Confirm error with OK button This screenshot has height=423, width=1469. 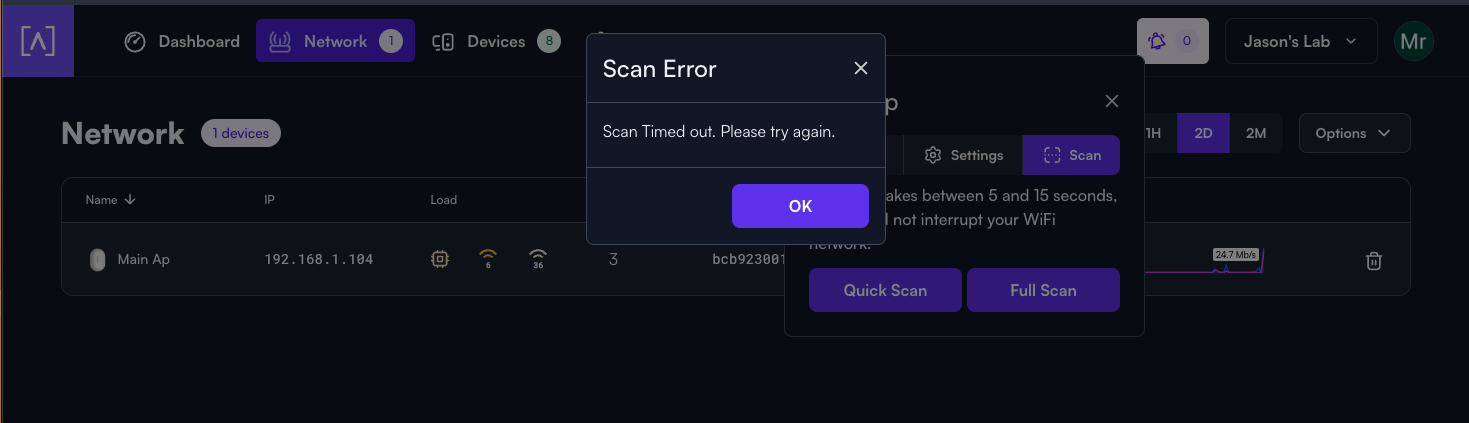[x=800, y=206]
